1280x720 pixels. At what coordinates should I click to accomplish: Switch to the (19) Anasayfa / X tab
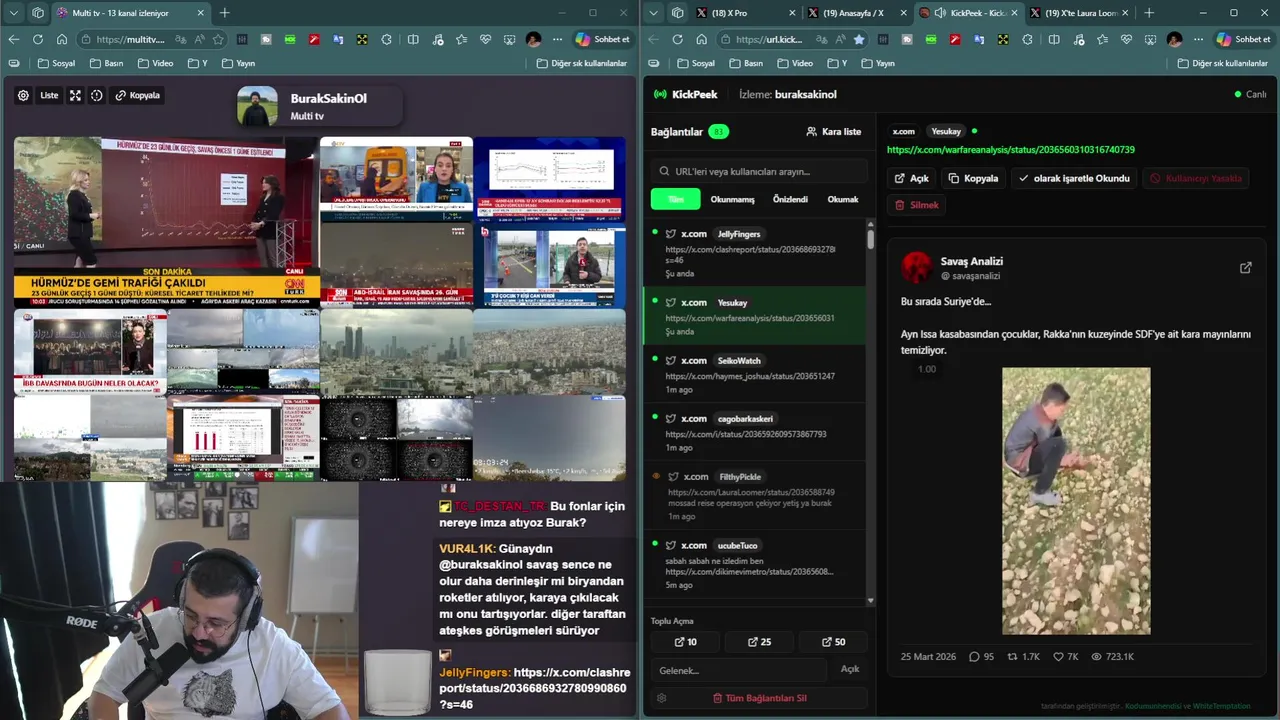(852, 13)
